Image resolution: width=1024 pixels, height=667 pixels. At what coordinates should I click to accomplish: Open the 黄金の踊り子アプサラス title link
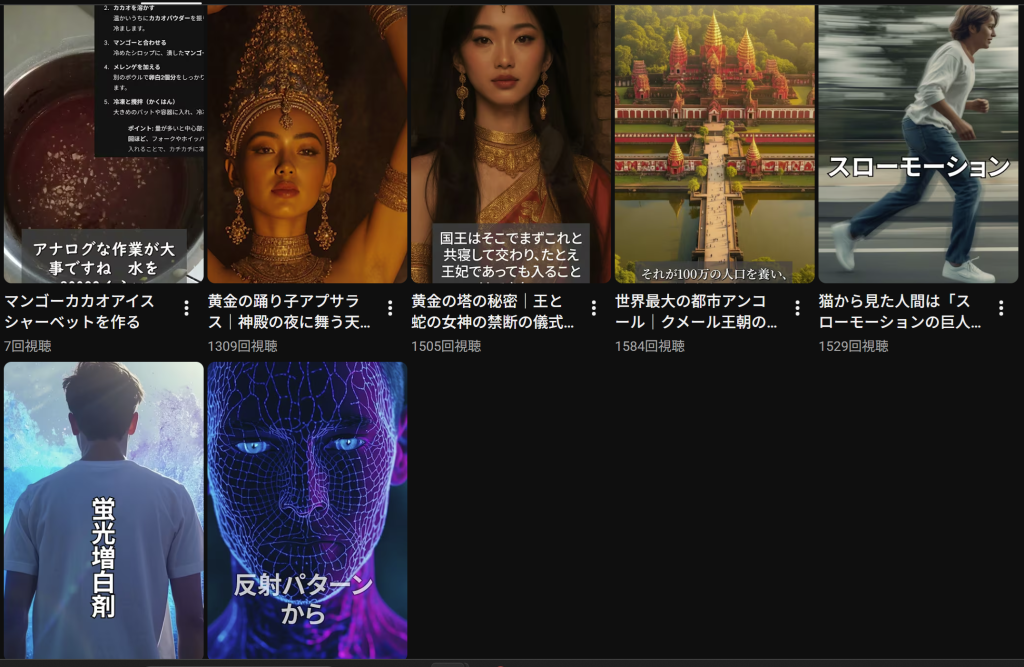coord(290,312)
